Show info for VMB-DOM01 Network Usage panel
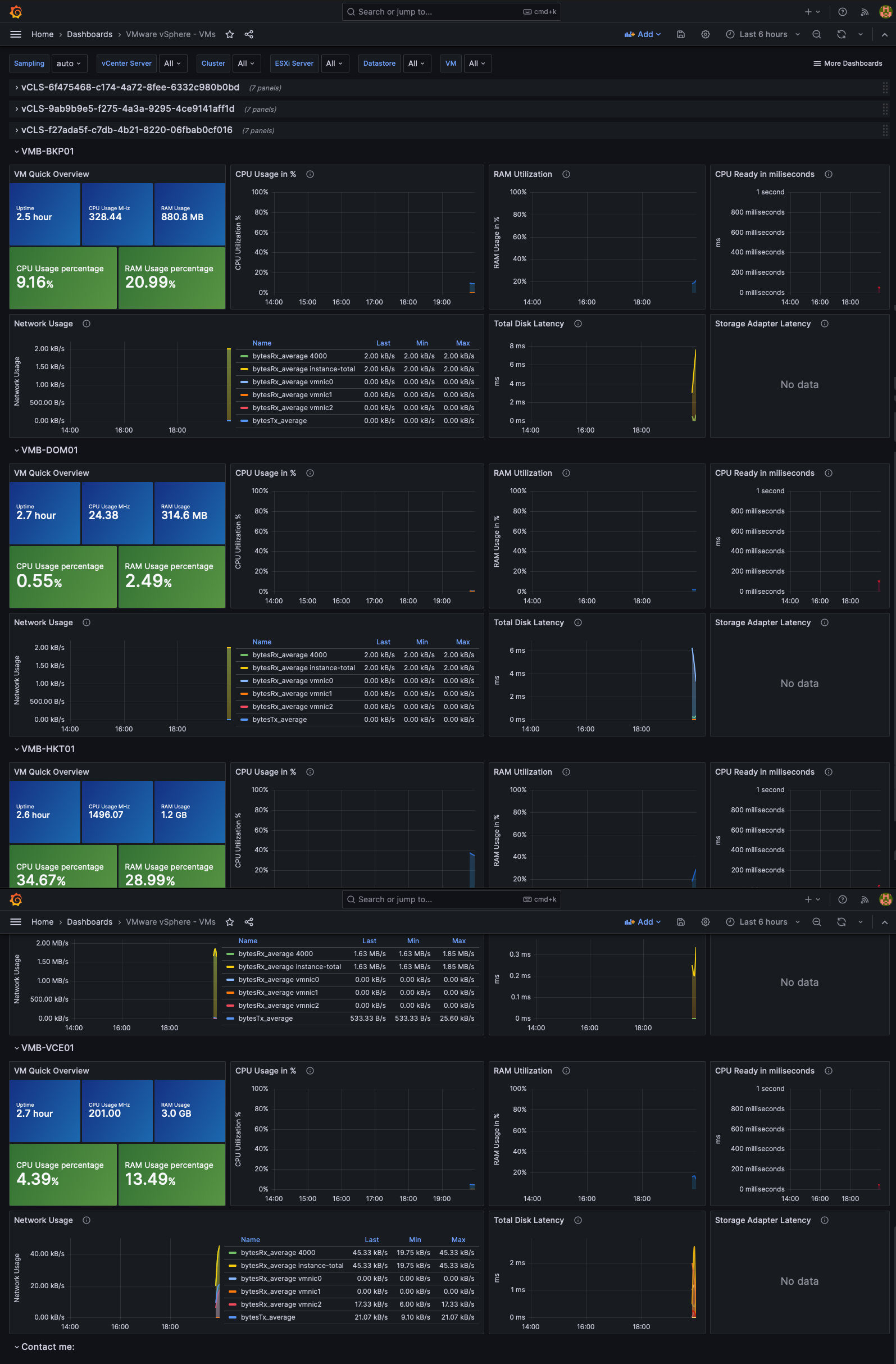 (87, 622)
